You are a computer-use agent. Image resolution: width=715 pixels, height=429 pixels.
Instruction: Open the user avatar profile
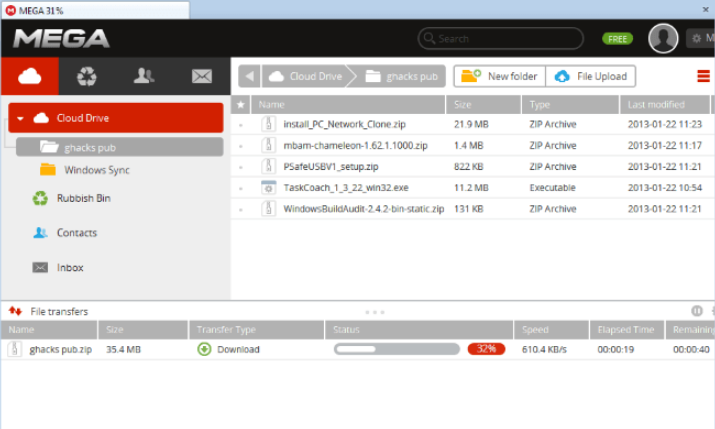tap(663, 38)
